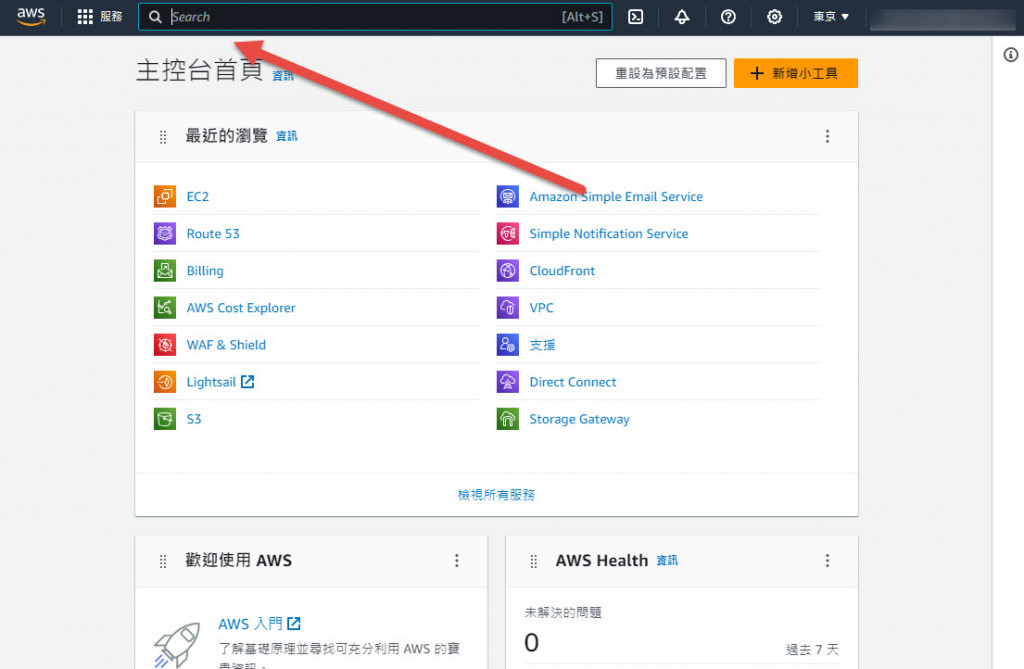Open the AWS 入門 link
Image resolution: width=1024 pixels, height=669 pixels.
(259, 624)
